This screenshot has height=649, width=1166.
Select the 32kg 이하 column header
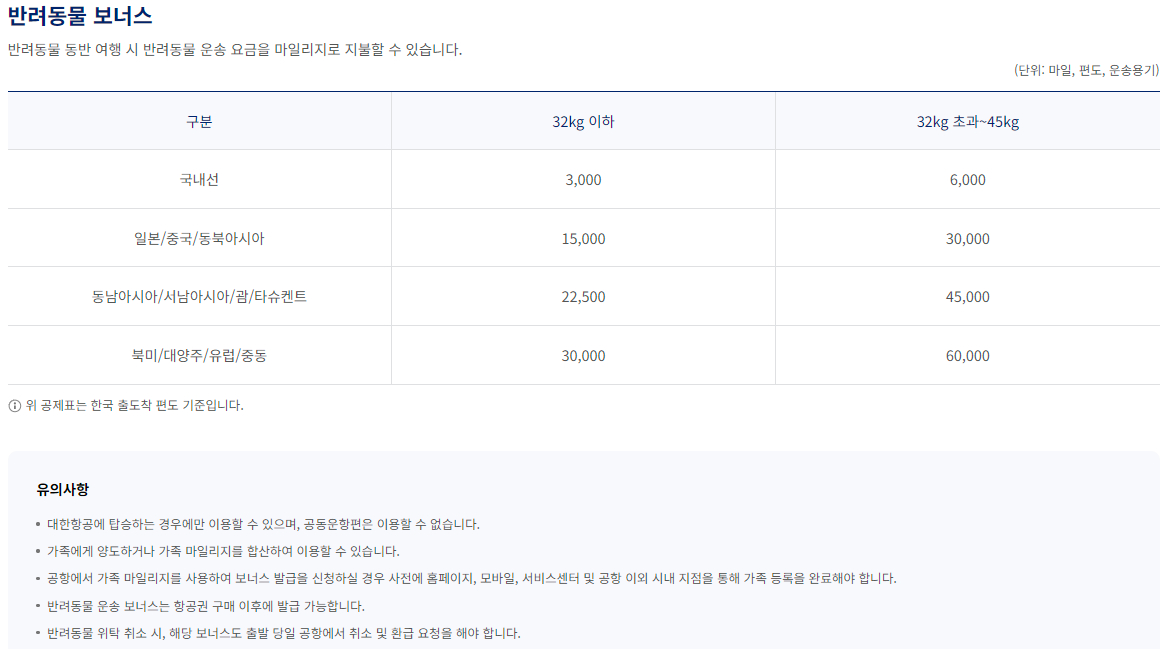pyautogui.click(x=583, y=120)
